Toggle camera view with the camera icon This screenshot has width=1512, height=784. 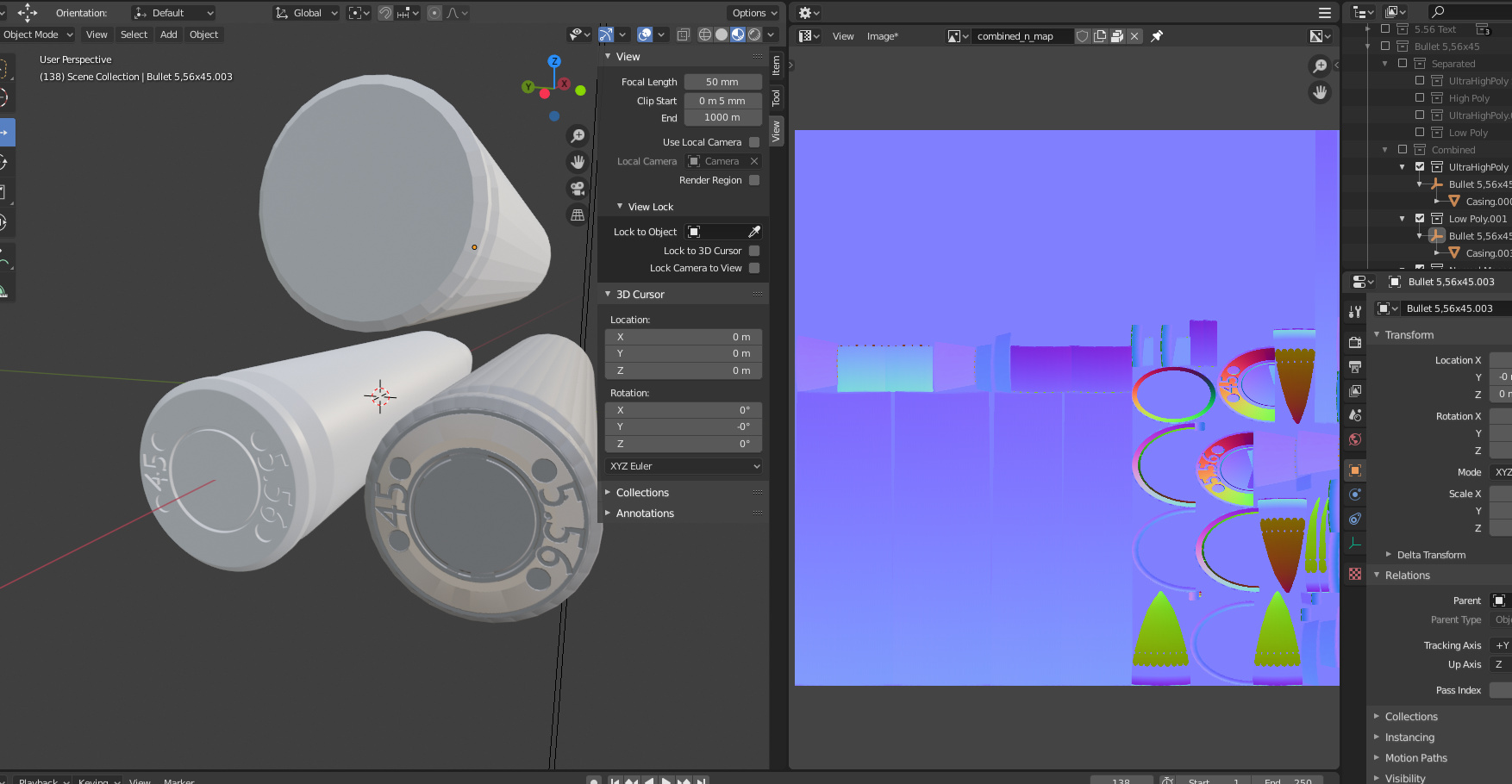point(578,189)
